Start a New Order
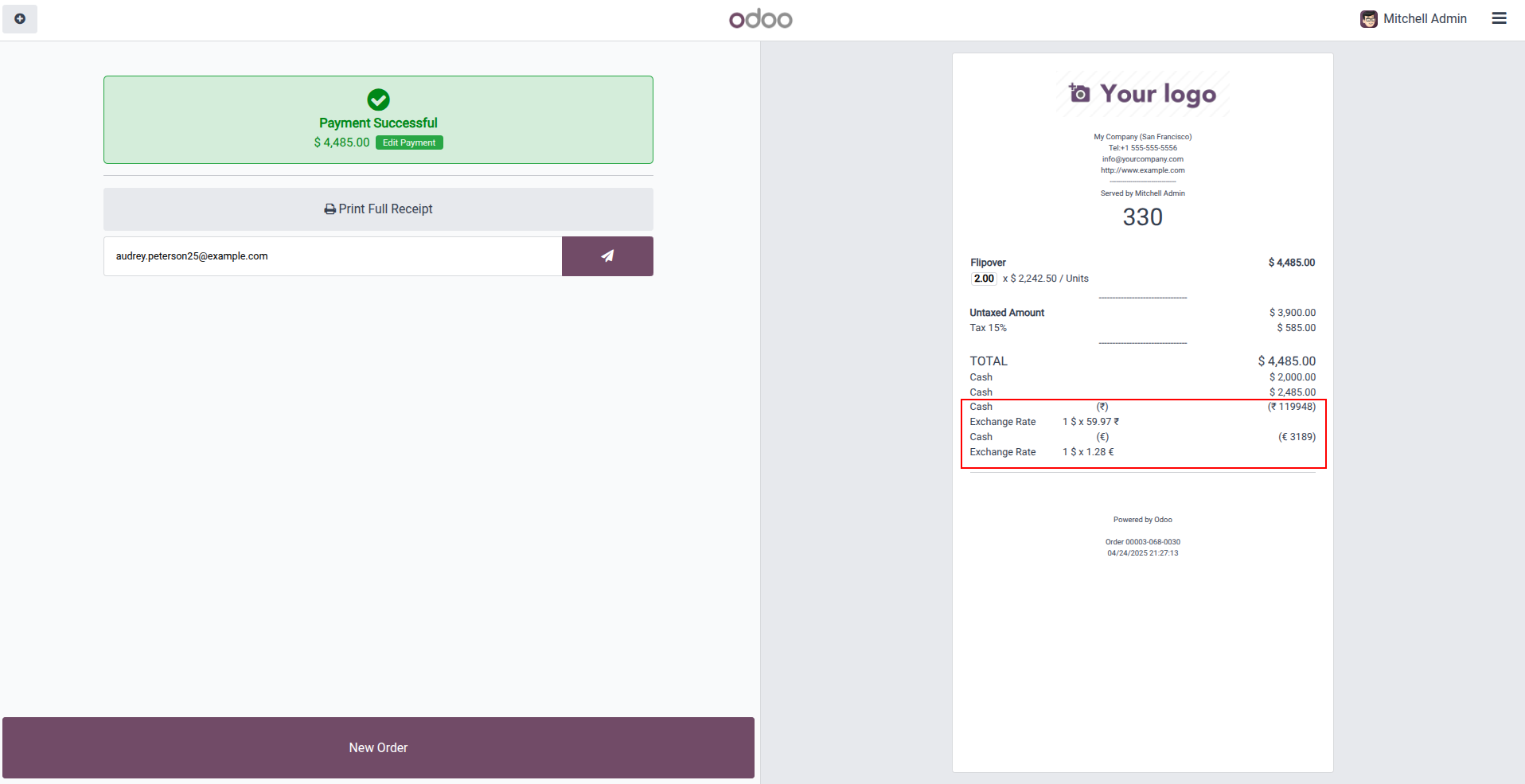The height and width of the screenshot is (784, 1525). click(378, 747)
